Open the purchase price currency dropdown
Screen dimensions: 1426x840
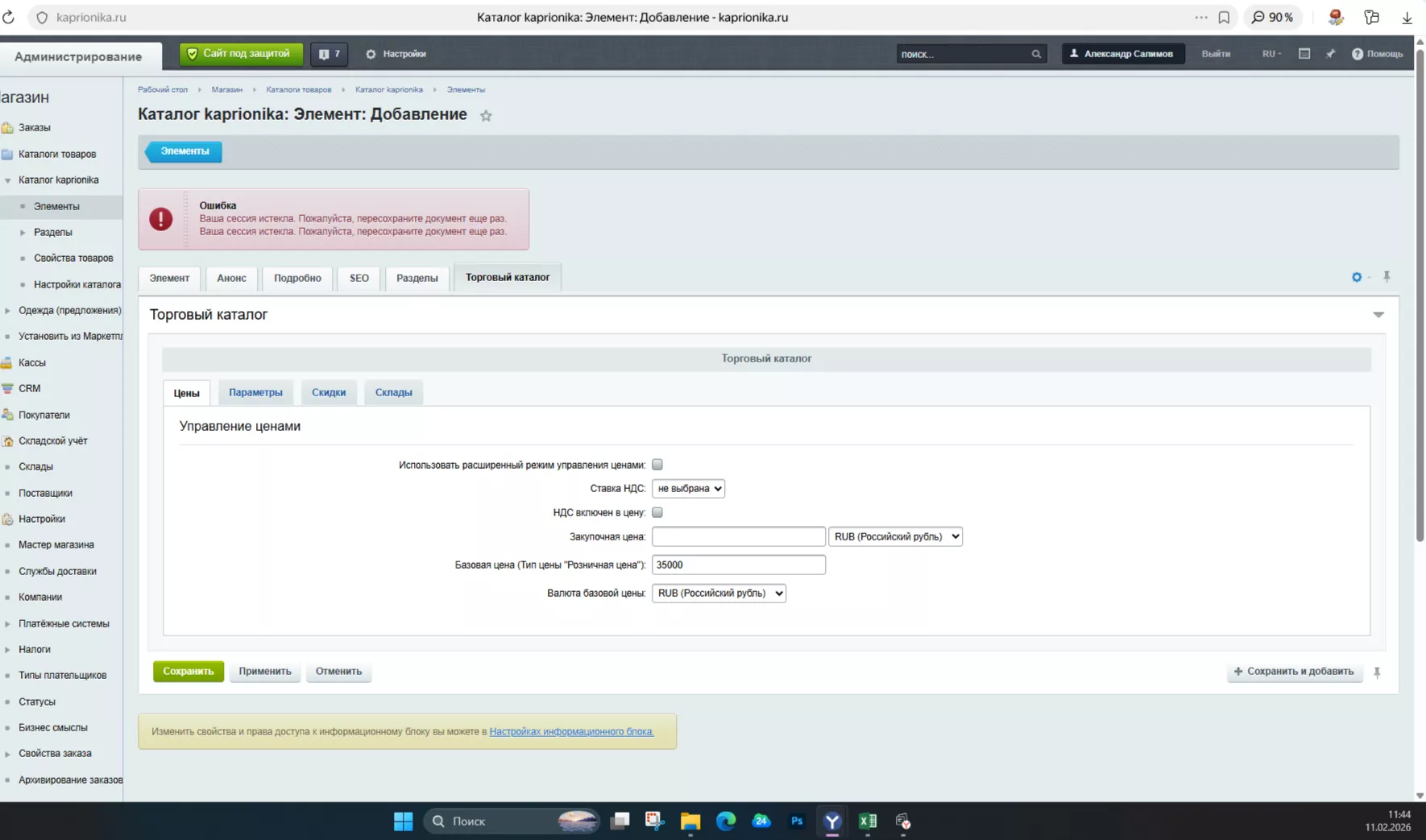coord(895,536)
